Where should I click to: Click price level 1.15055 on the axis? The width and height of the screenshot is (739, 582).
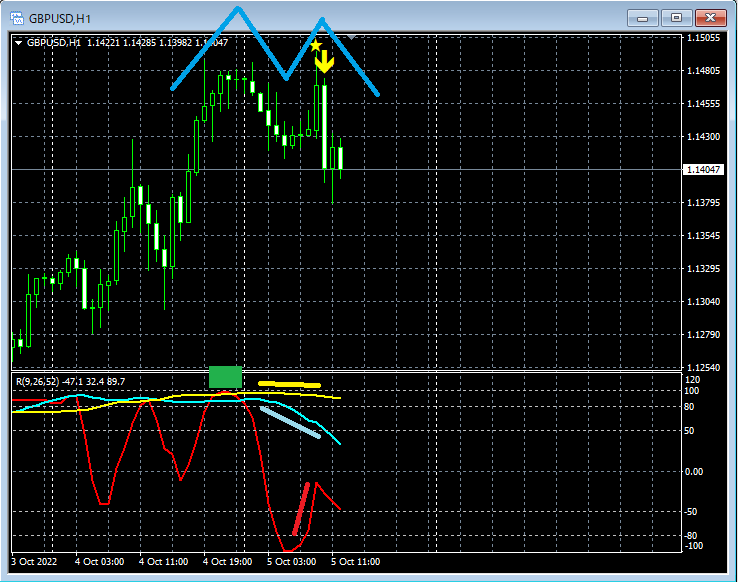[704, 38]
